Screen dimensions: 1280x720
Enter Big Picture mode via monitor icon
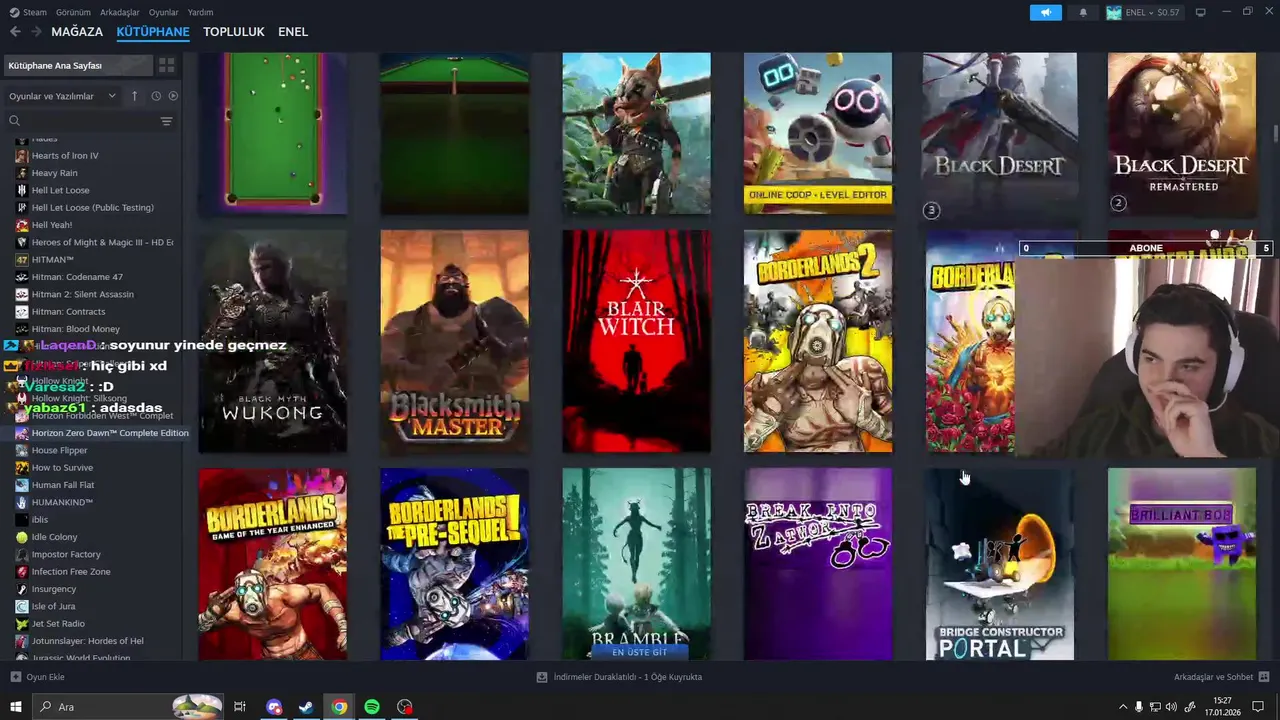tap(1200, 12)
